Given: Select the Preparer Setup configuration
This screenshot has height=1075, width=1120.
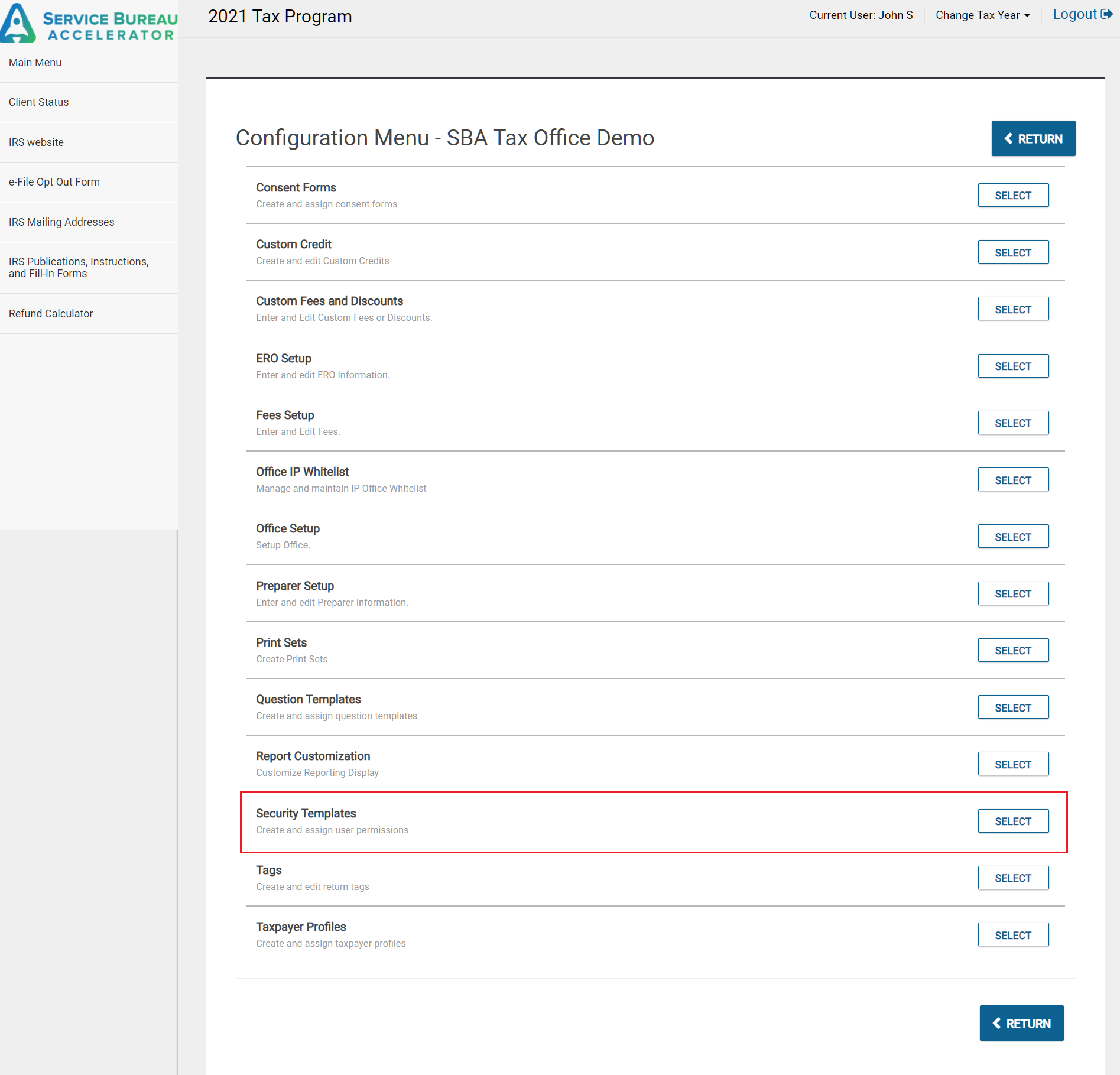Looking at the screenshot, I should tap(1012, 594).
